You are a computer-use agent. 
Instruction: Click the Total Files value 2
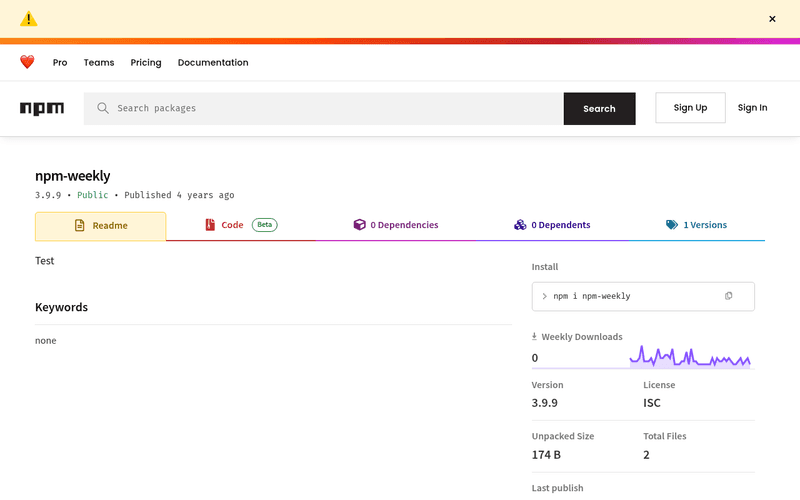pyautogui.click(x=646, y=455)
